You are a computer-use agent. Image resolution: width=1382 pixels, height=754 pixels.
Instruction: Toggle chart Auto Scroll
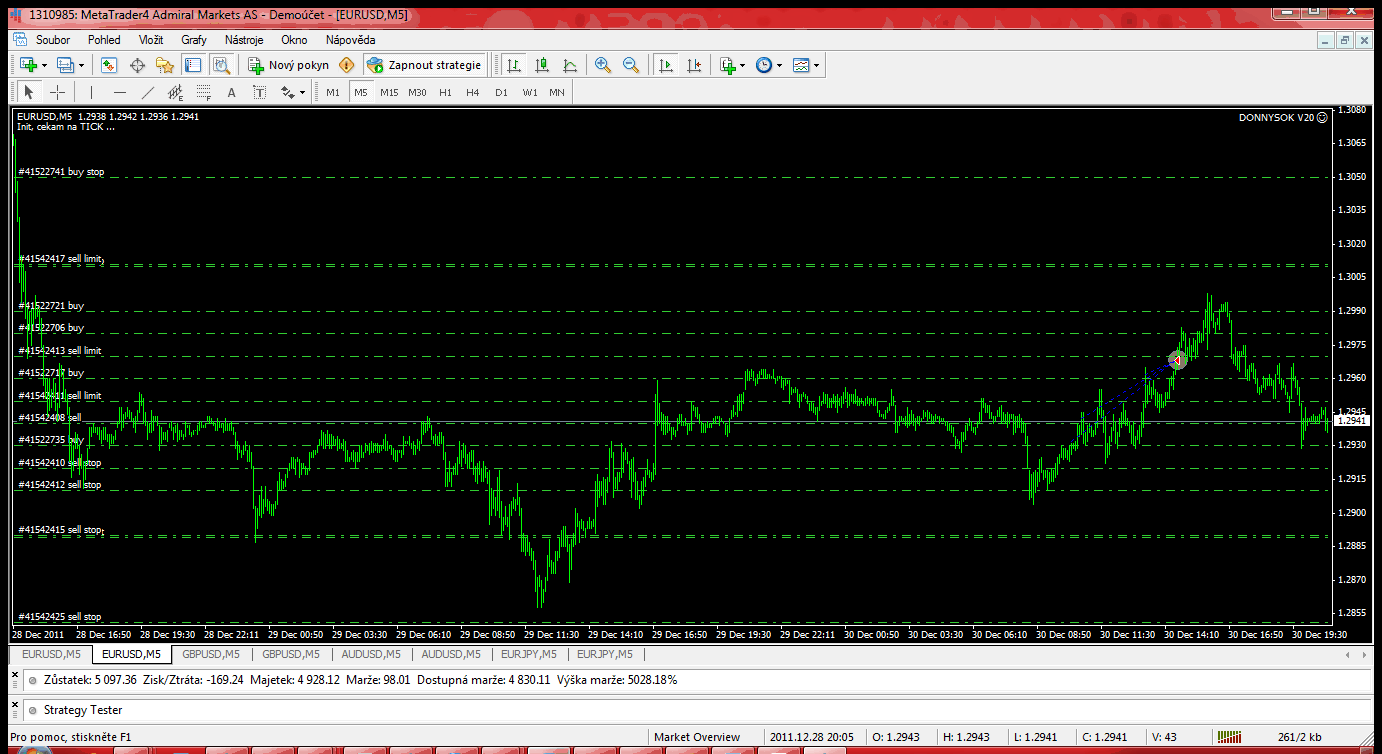tap(666, 65)
